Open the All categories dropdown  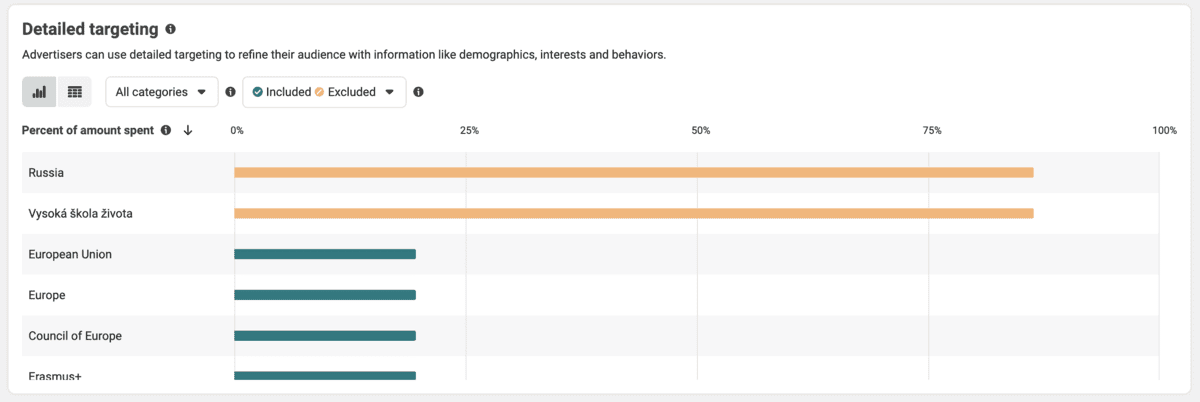pos(161,92)
